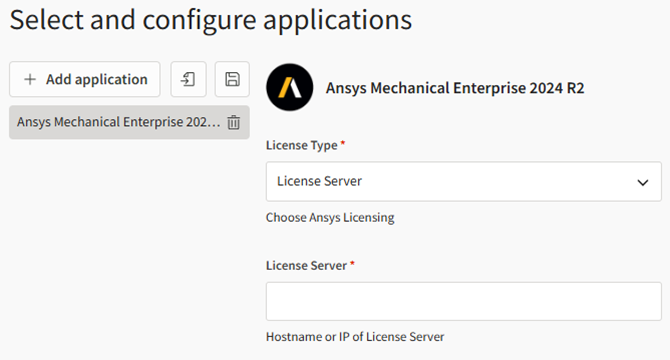This screenshot has width=670, height=360.
Task: Click the License Server value in the combo box
Action: pyautogui.click(x=319, y=181)
